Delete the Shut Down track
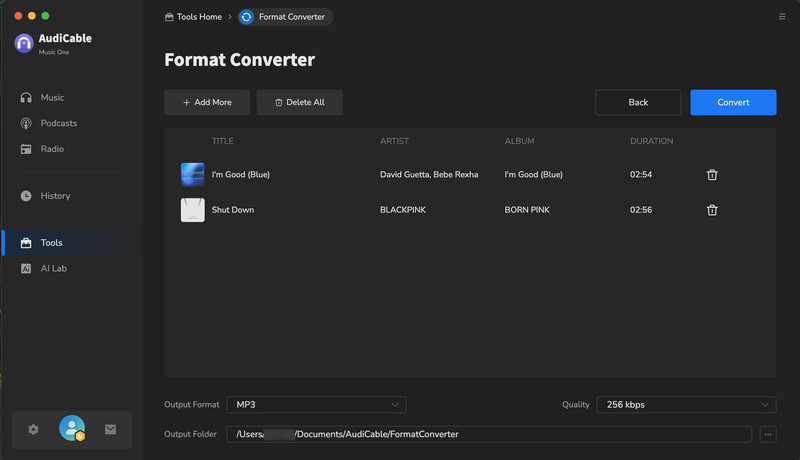 [x=712, y=210]
